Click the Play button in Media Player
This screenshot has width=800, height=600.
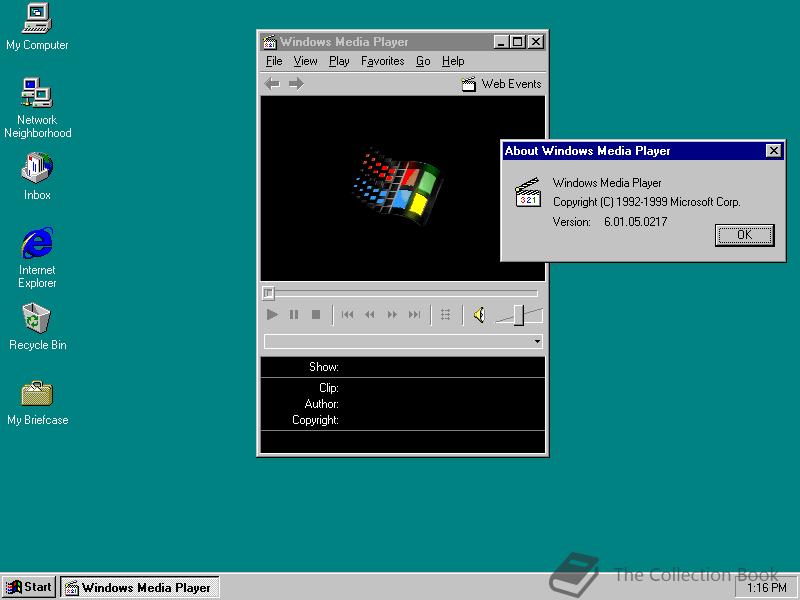coord(272,315)
